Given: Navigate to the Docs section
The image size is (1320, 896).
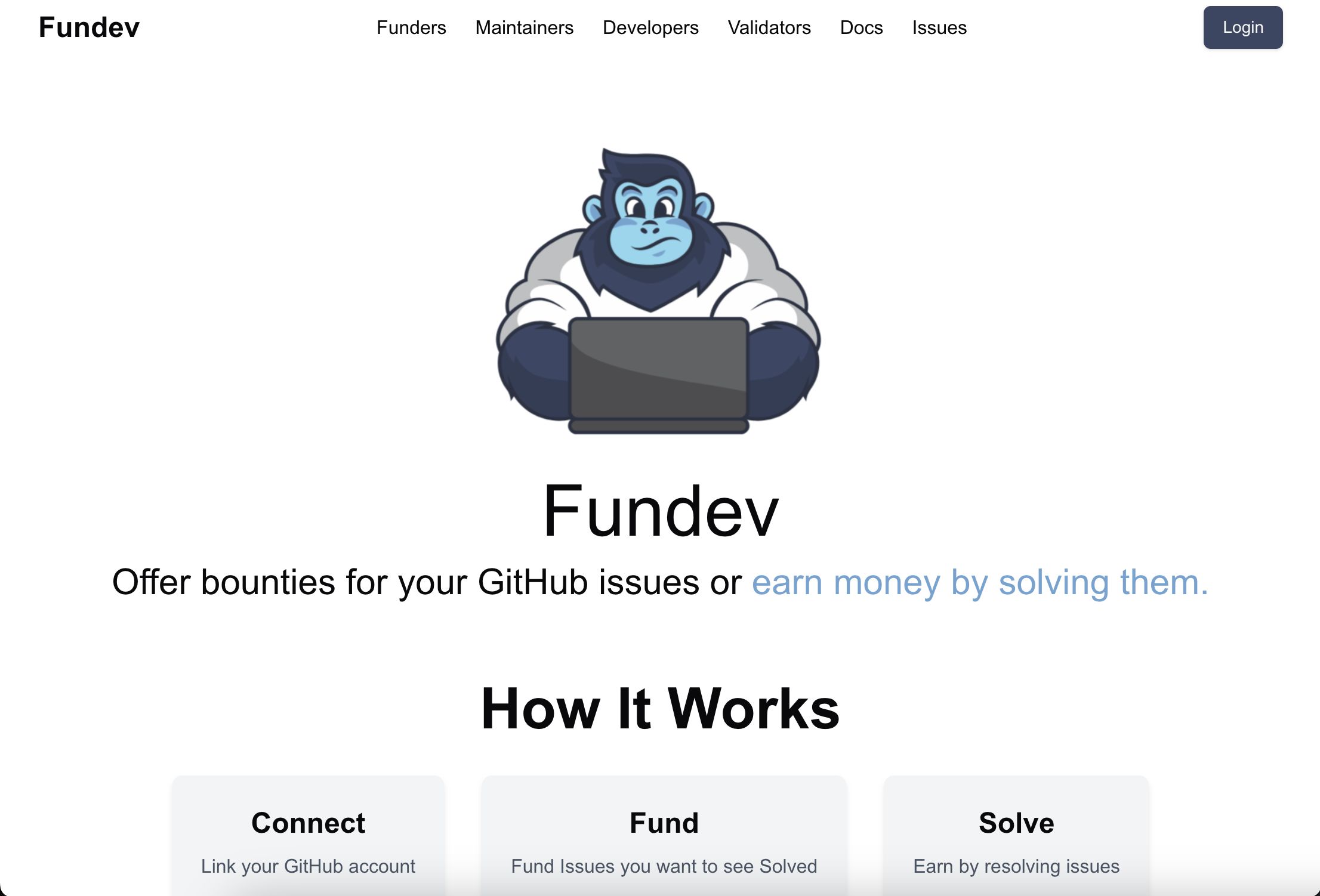Looking at the screenshot, I should pos(861,27).
